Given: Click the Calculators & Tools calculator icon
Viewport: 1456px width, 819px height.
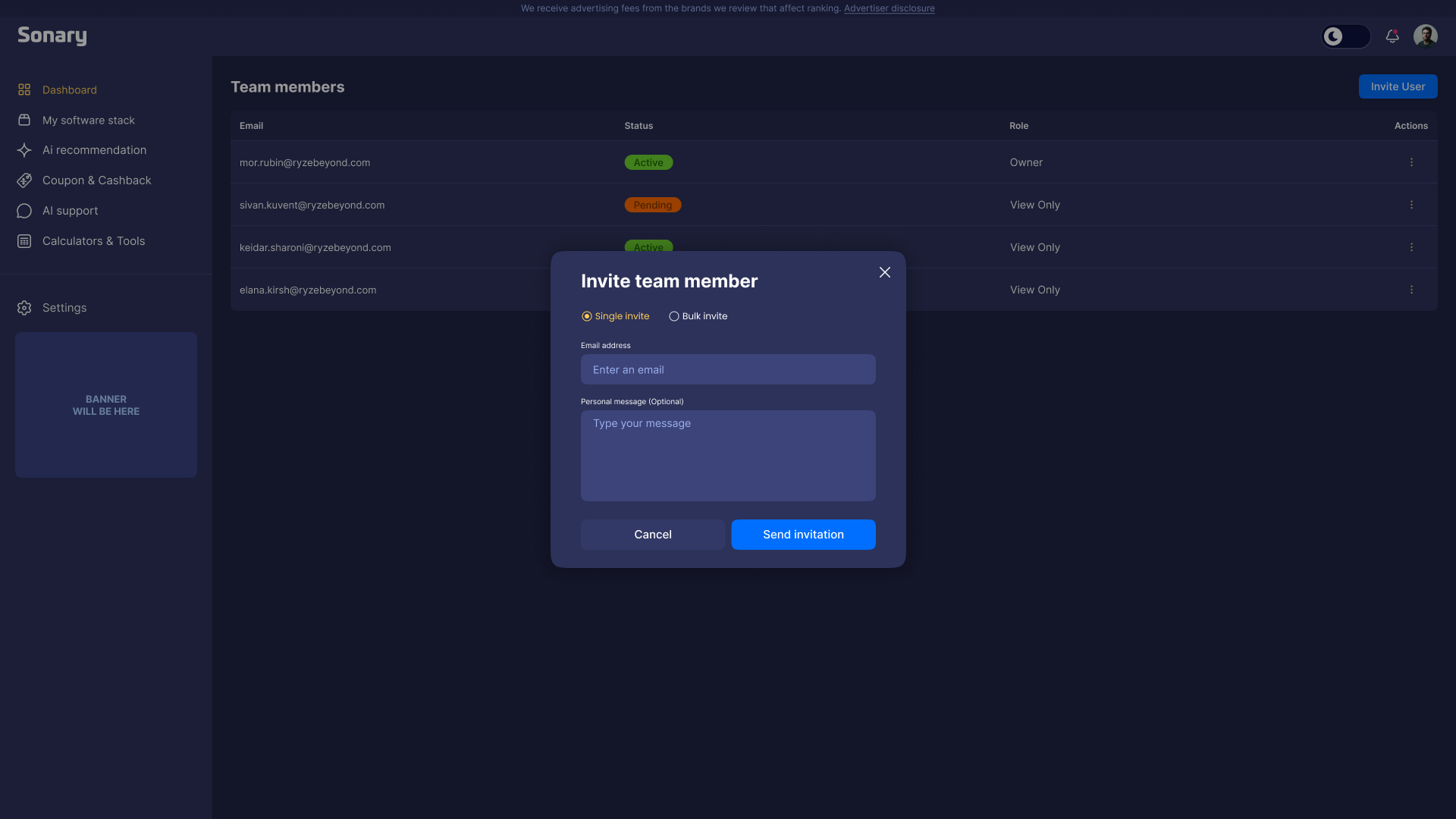Looking at the screenshot, I should (x=24, y=241).
